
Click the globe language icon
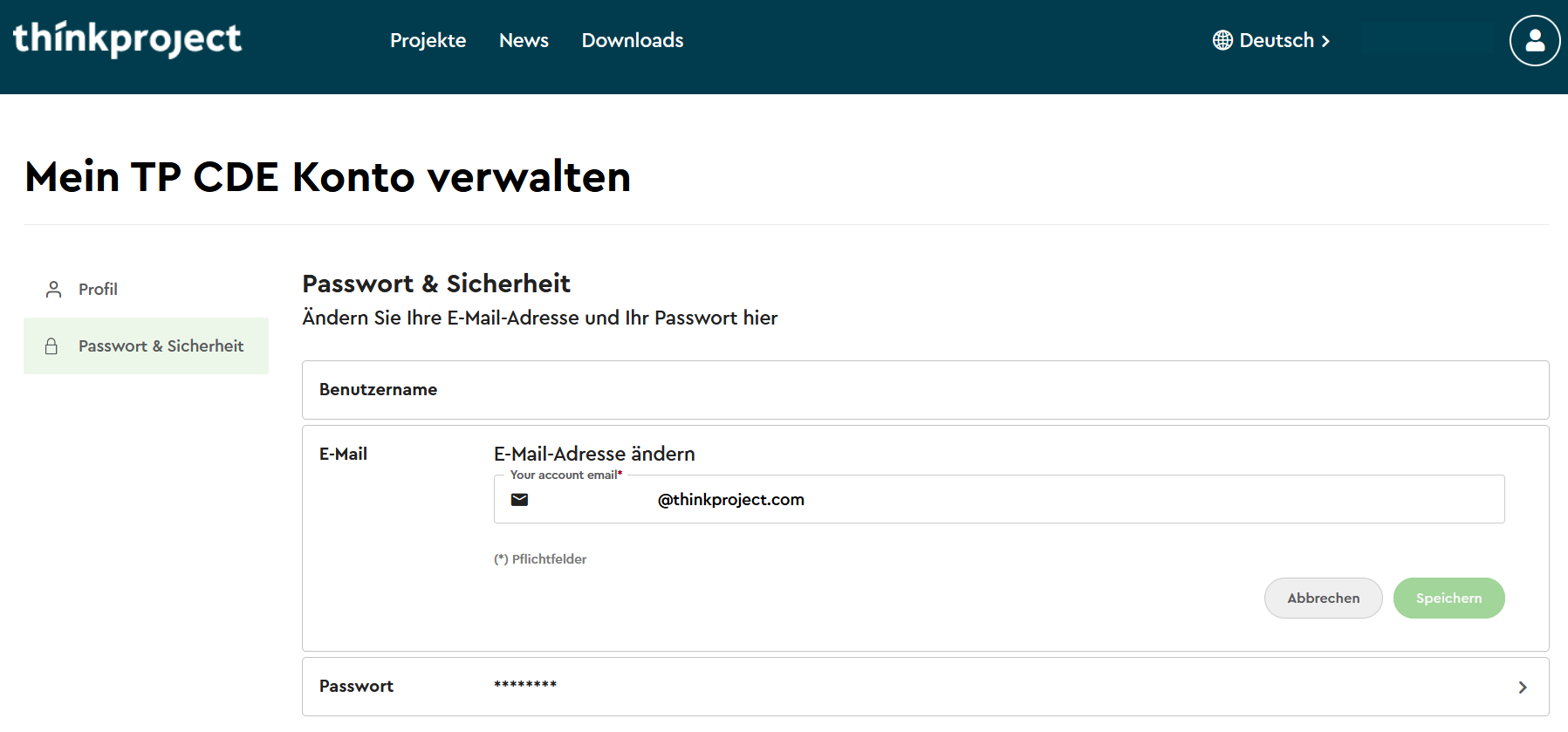coord(1222,40)
